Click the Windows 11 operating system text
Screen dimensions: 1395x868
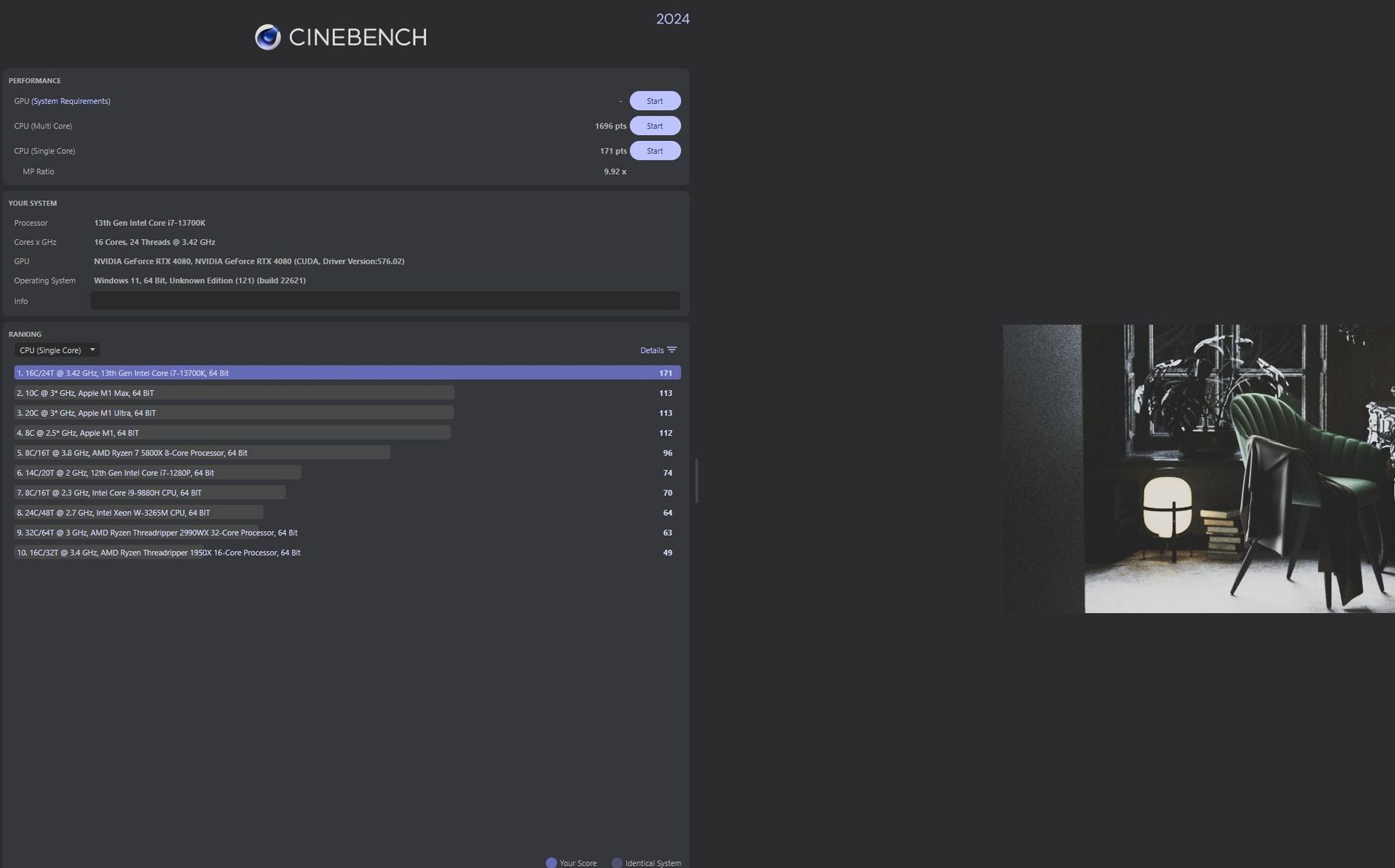point(200,280)
